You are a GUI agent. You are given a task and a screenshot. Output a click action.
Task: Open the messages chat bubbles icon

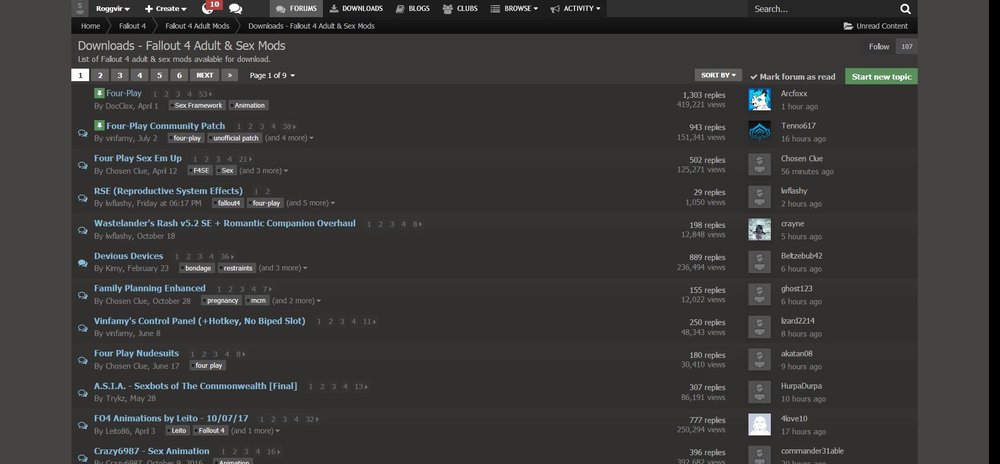point(235,9)
